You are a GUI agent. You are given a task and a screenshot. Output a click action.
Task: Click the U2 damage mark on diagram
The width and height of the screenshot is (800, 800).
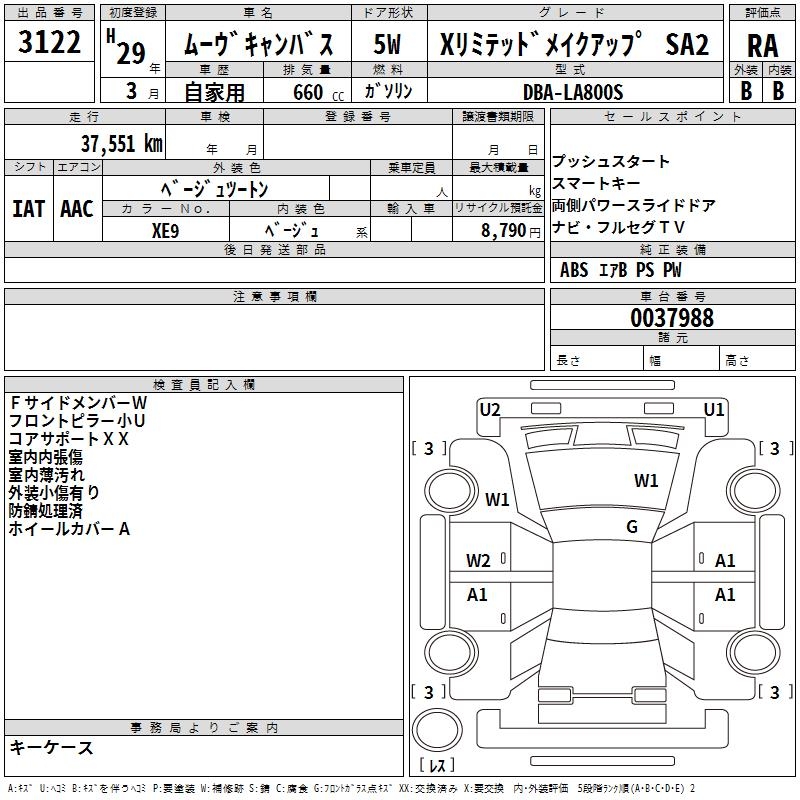490,409
